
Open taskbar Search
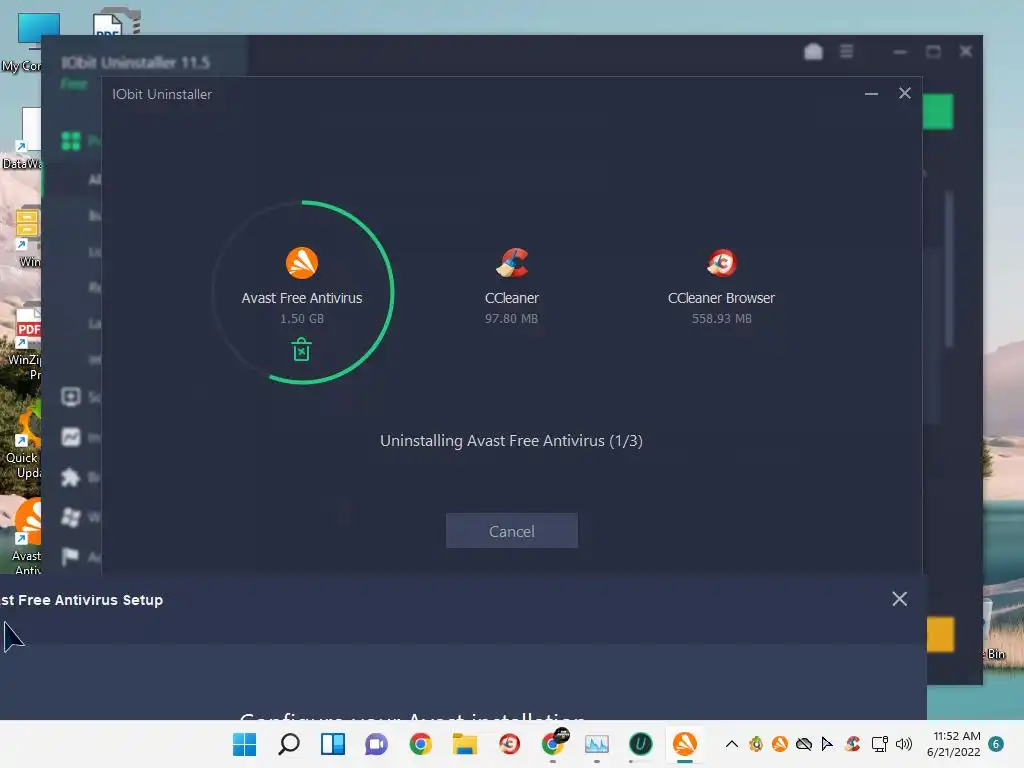(289, 744)
